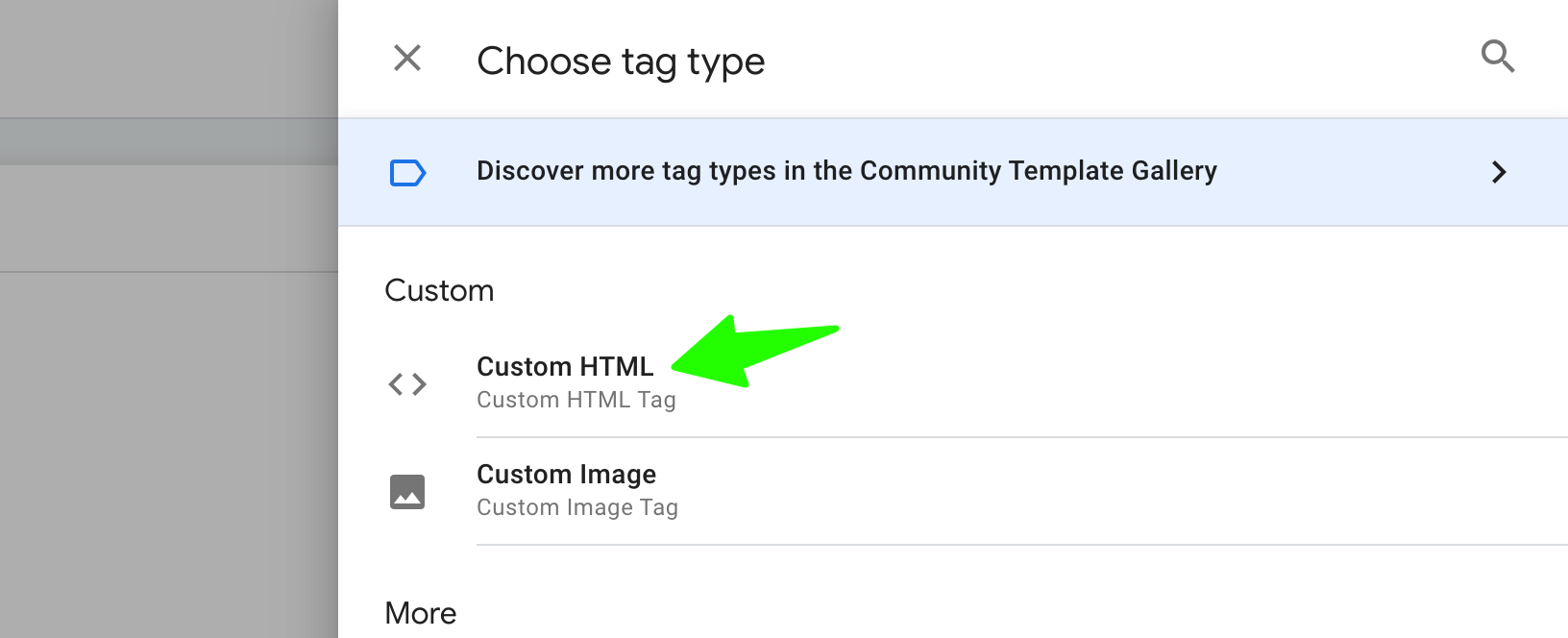Click the word Discover in the banner

click(529, 171)
